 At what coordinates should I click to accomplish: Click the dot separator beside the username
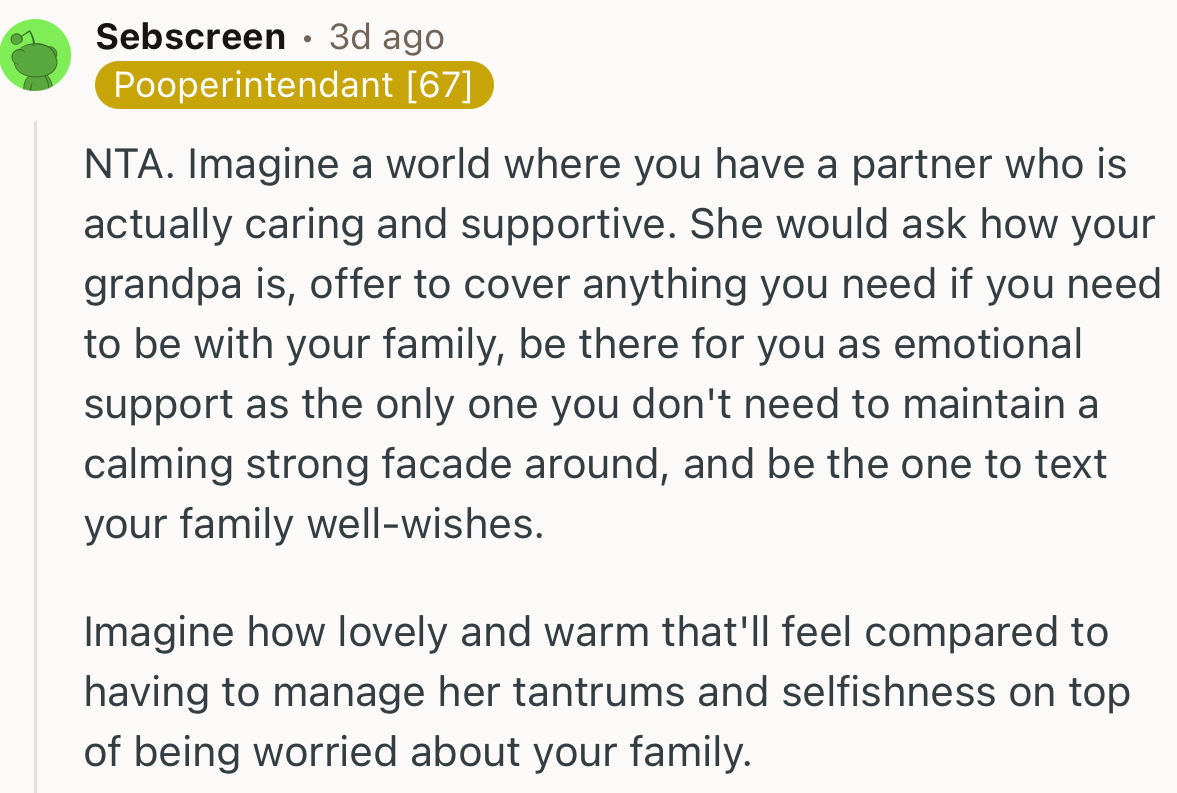pyautogui.click(x=307, y=37)
